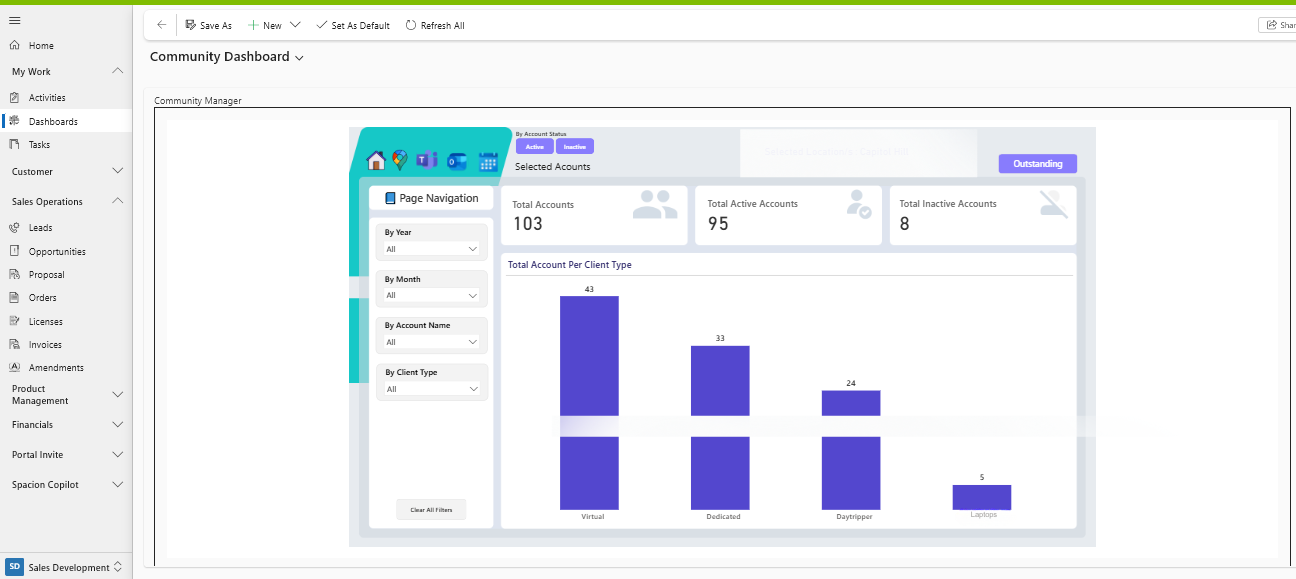Click the Google Maps pin icon
Viewport: 1296px width, 579px height.
coord(400,161)
